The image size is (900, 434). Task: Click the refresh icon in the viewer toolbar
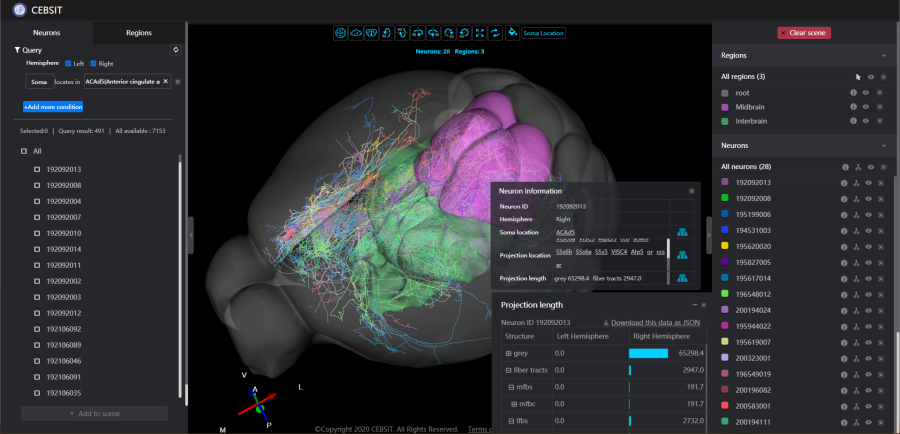tap(496, 33)
